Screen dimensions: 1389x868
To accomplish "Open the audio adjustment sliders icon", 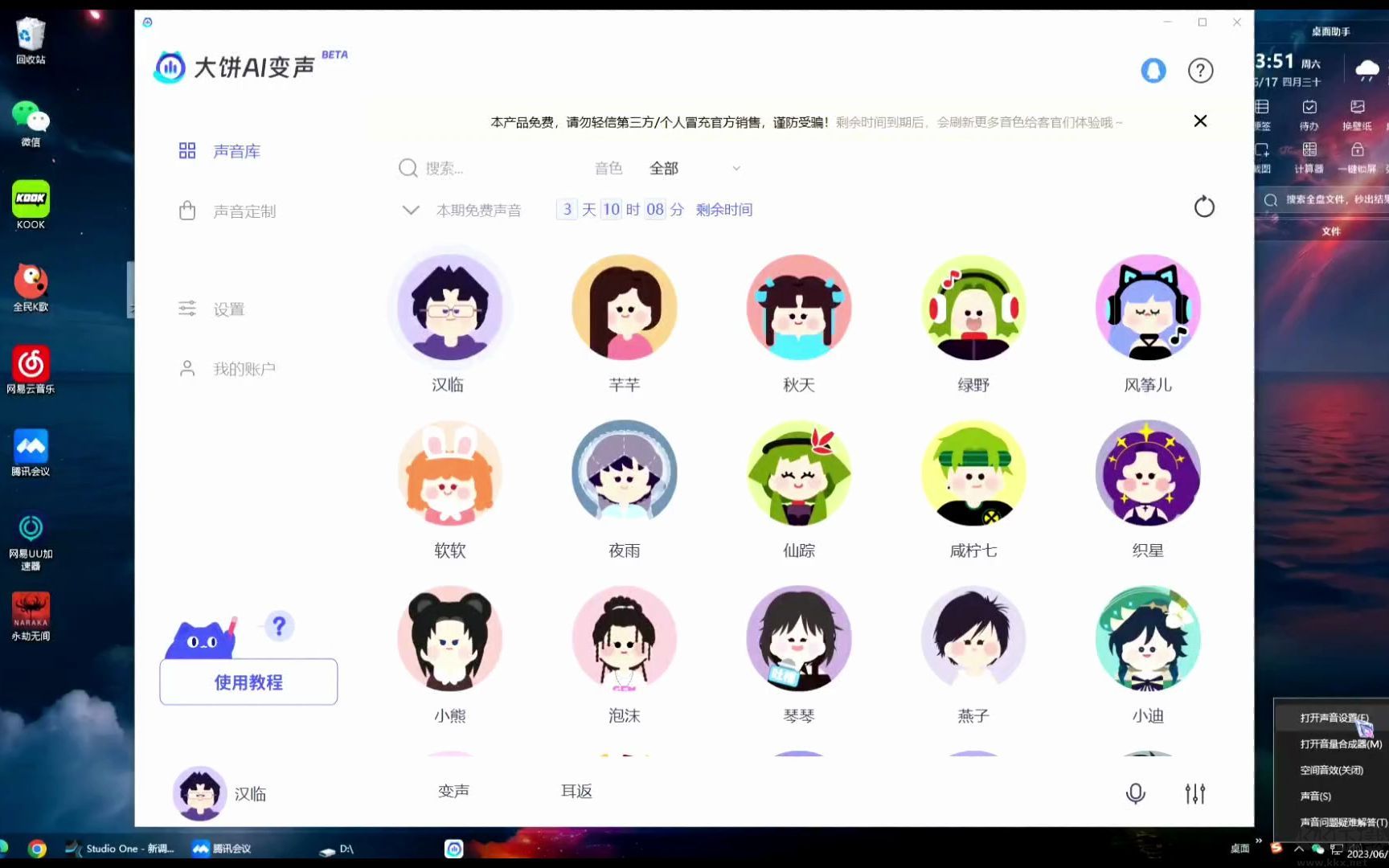I will click(1195, 793).
